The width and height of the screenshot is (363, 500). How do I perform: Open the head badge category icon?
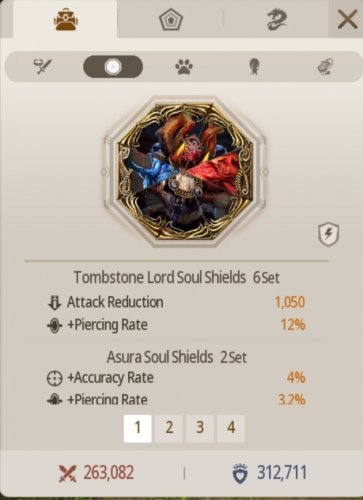click(254, 67)
